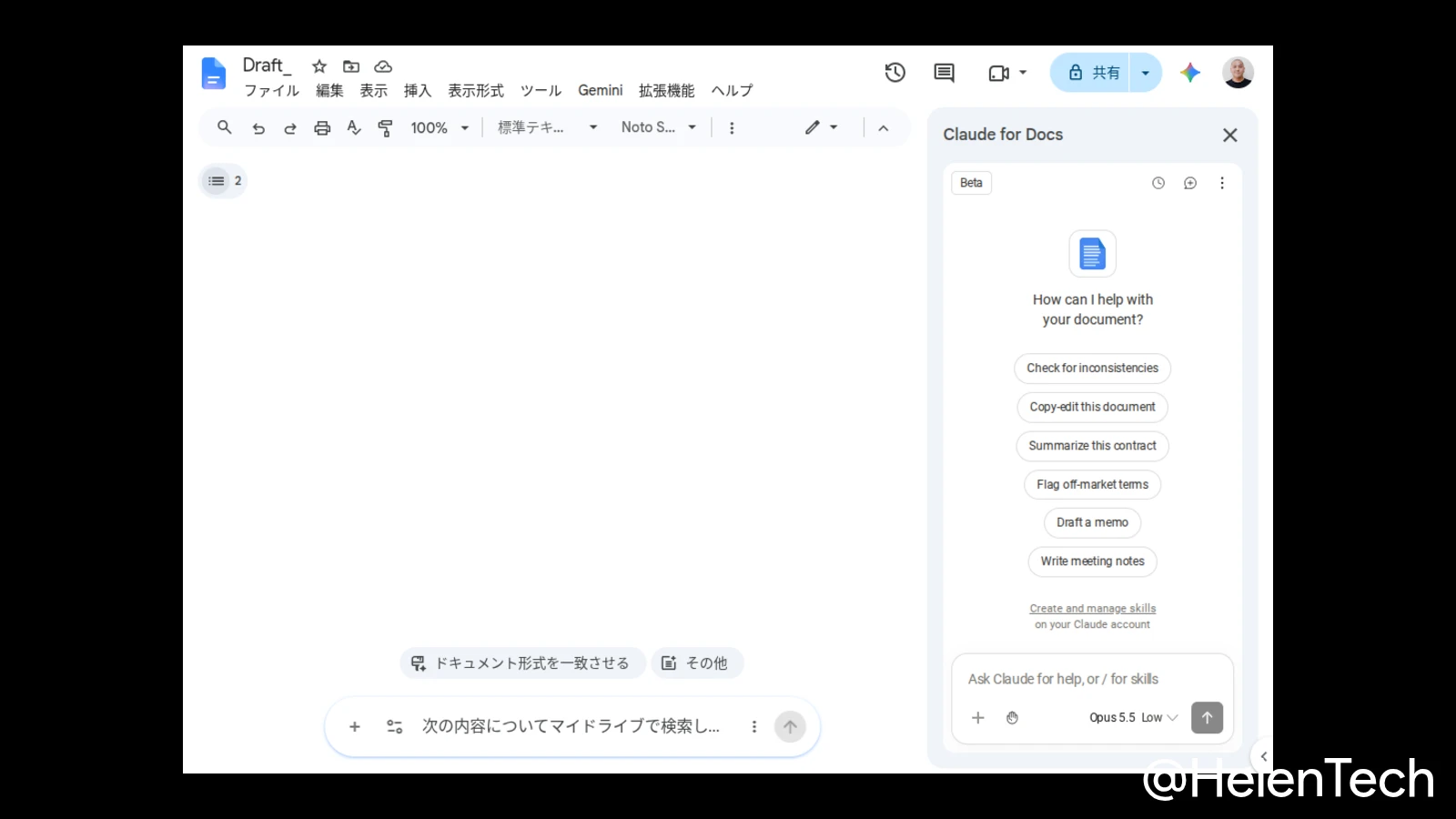Screen dimensions: 1456x819
Task: Open ヘルプ menu
Action: (733, 91)
